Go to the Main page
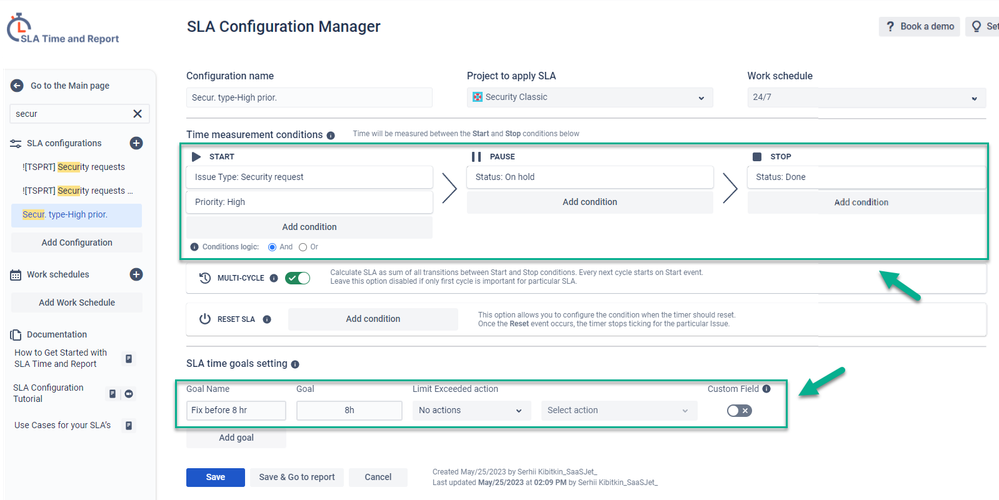This screenshot has width=999, height=500. [x=70, y=86]
